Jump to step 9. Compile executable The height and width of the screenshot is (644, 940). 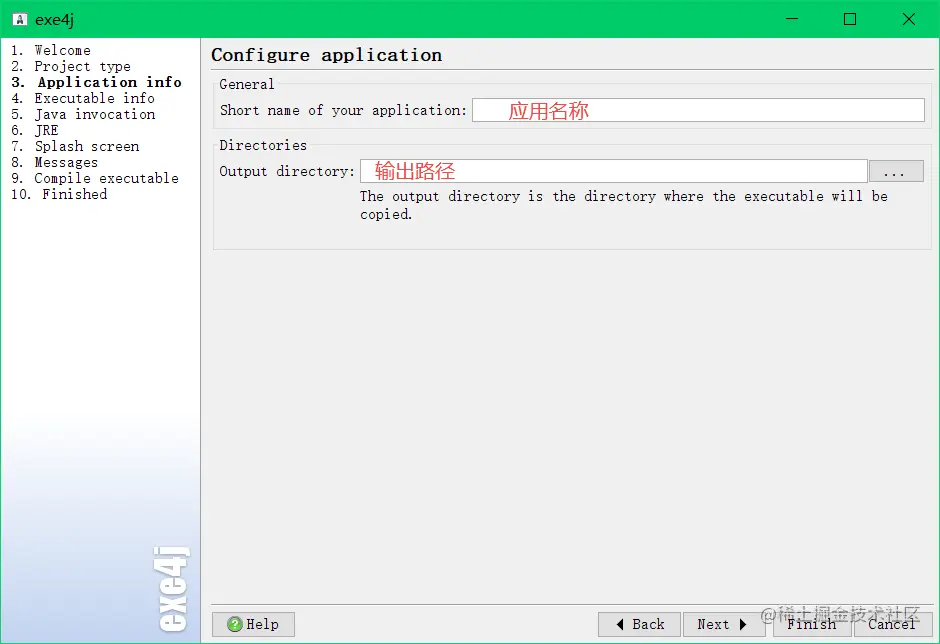point(95,179)
